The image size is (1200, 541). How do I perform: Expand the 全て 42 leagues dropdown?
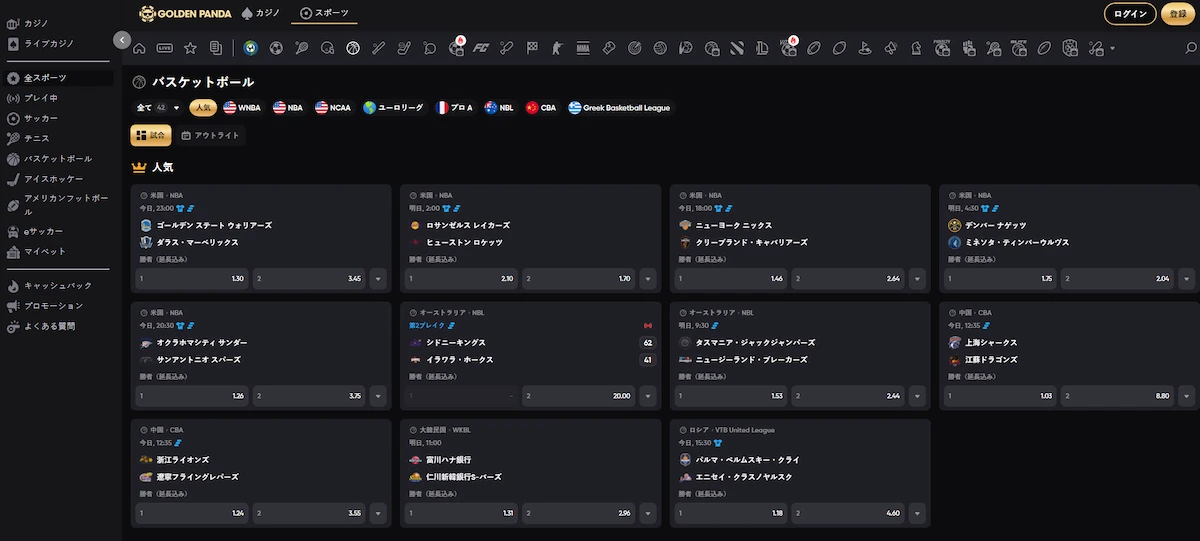pos(158,107)
